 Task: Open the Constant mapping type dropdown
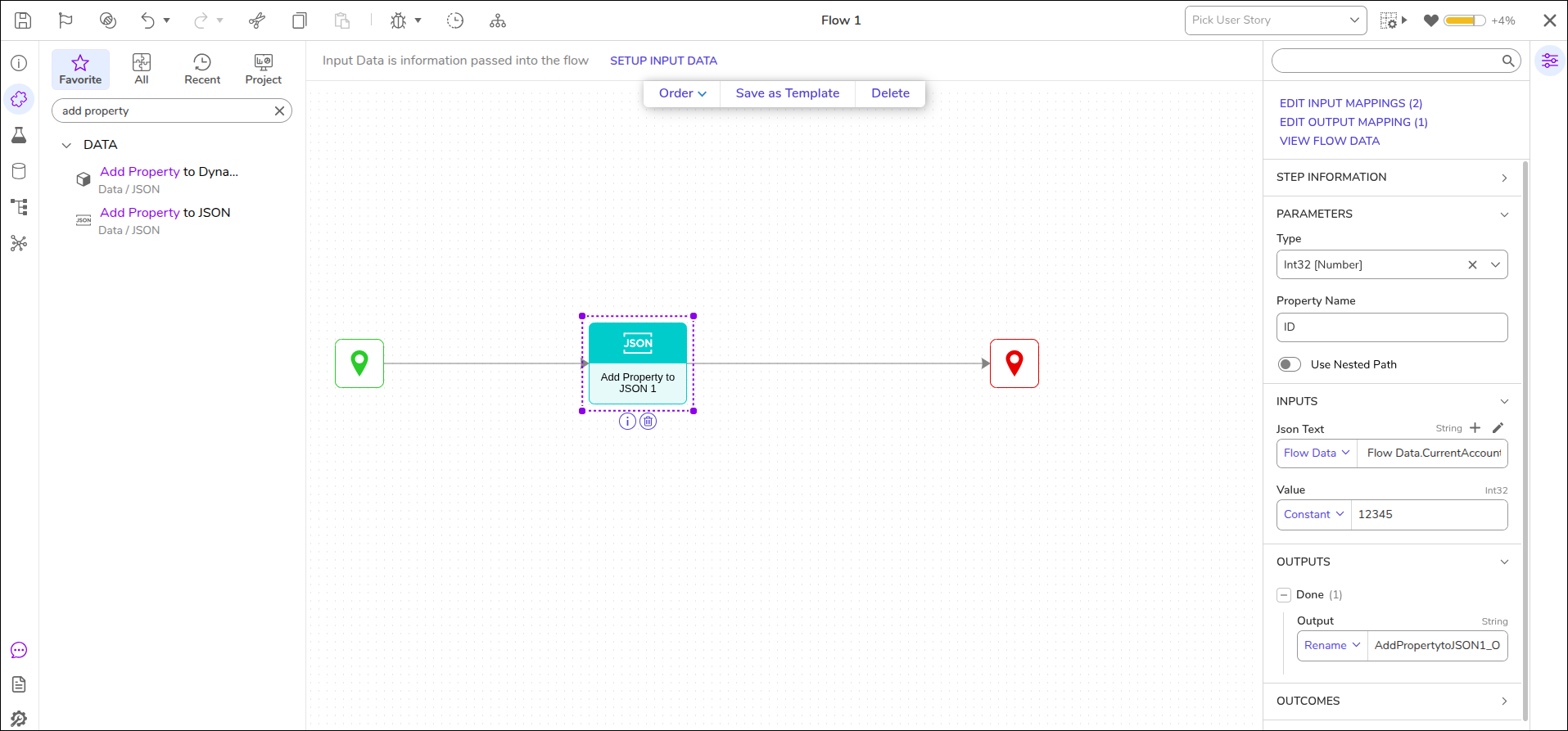point(1313,515)
